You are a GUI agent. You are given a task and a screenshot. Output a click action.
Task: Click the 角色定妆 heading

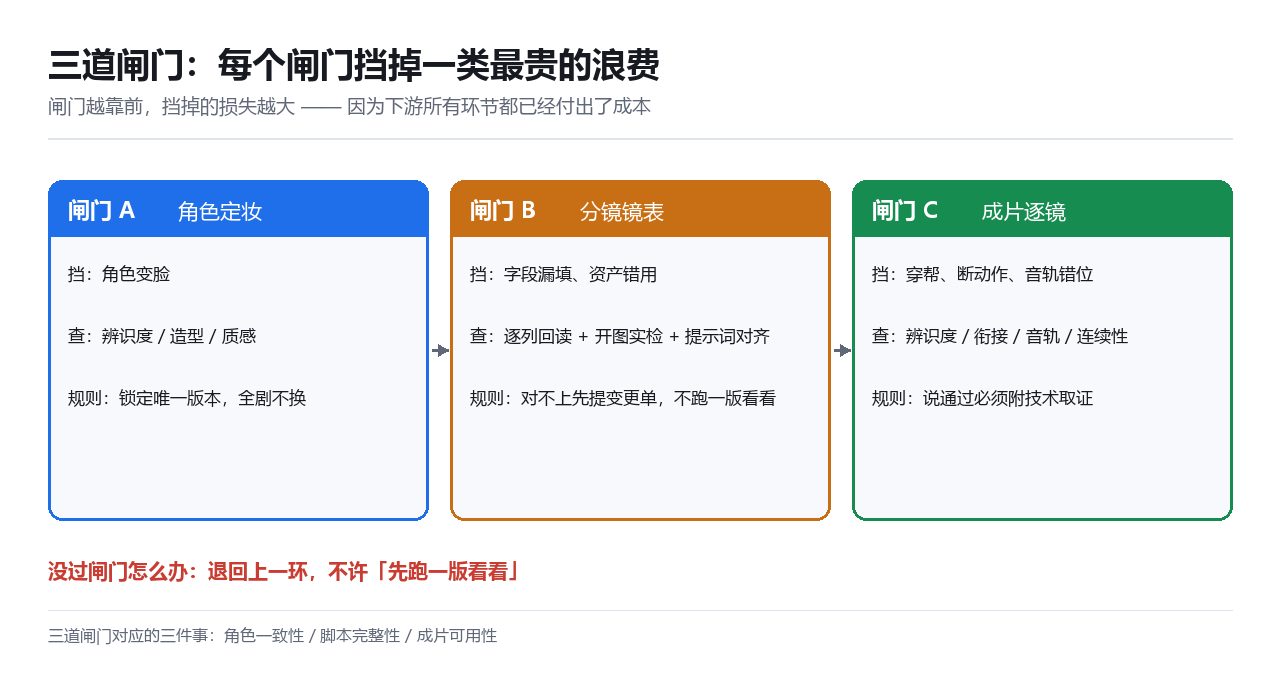[220, 211]
